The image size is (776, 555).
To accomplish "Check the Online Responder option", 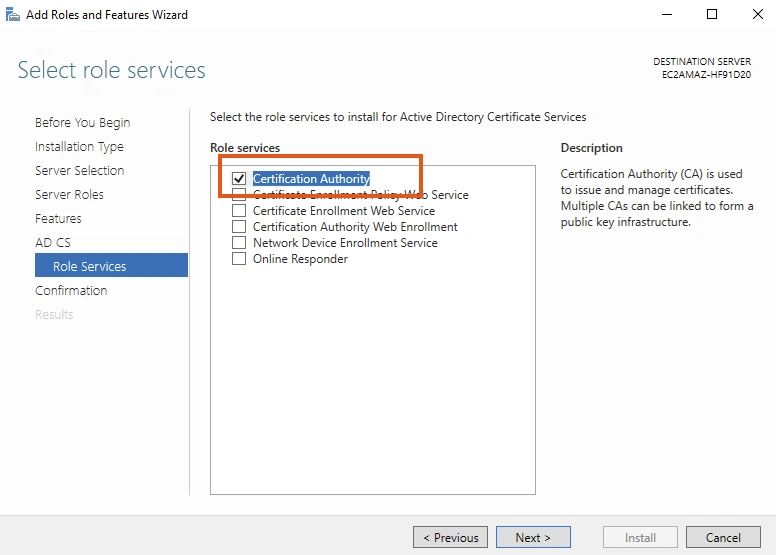I will click(x=239, y=259).
